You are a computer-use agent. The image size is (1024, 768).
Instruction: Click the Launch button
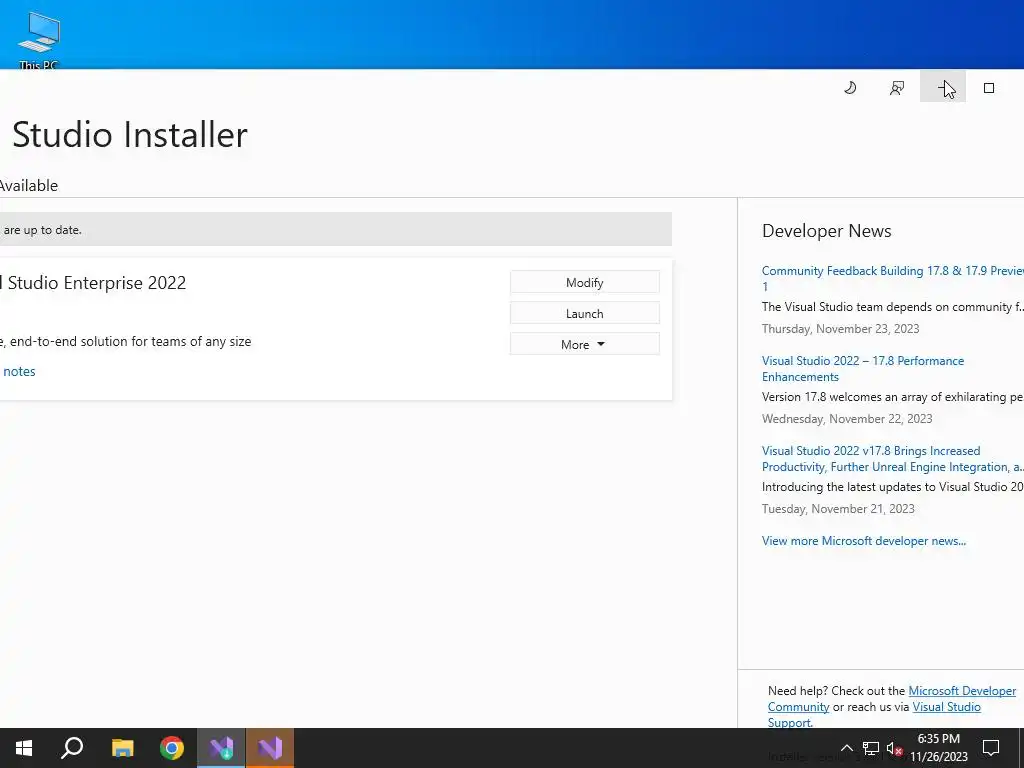click(x=584, y=313)
